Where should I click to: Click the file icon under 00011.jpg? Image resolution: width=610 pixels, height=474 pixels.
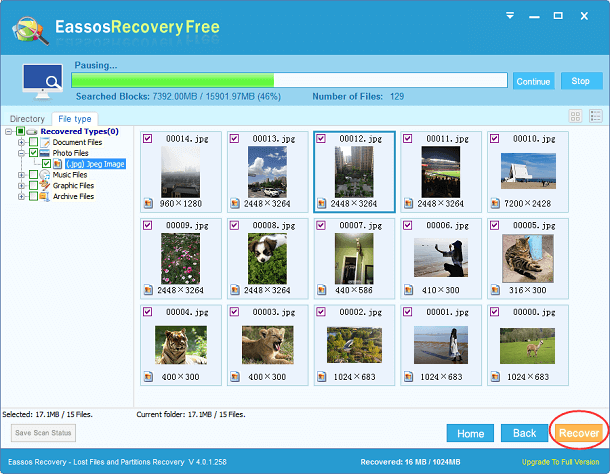click(408, 203)
